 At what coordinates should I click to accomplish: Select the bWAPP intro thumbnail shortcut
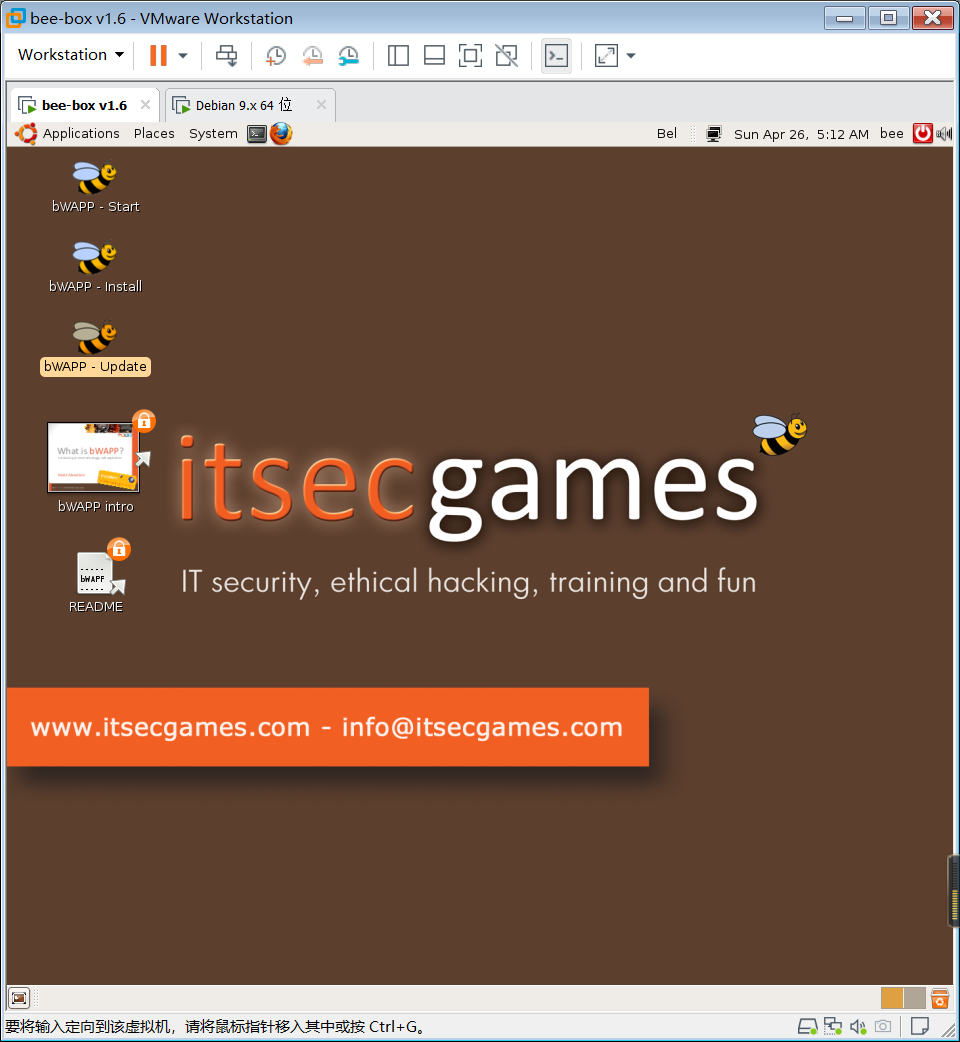pos(96,463)
